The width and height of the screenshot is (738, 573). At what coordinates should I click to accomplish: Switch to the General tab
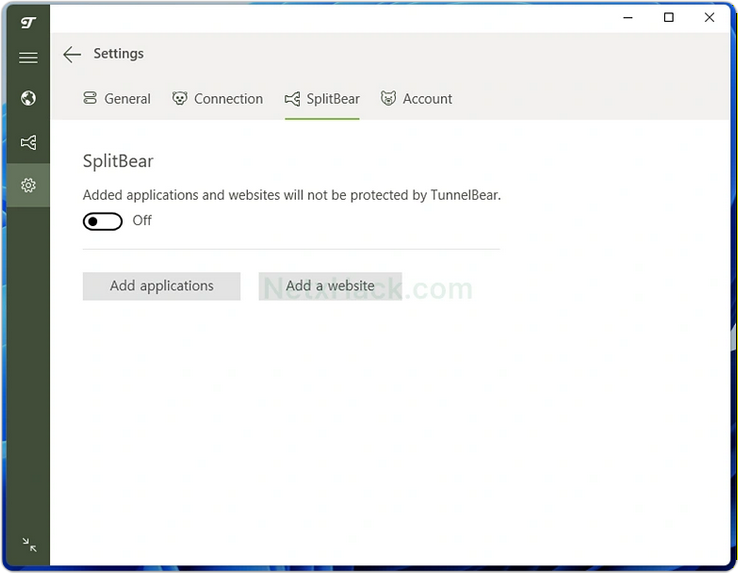(127, 99)
